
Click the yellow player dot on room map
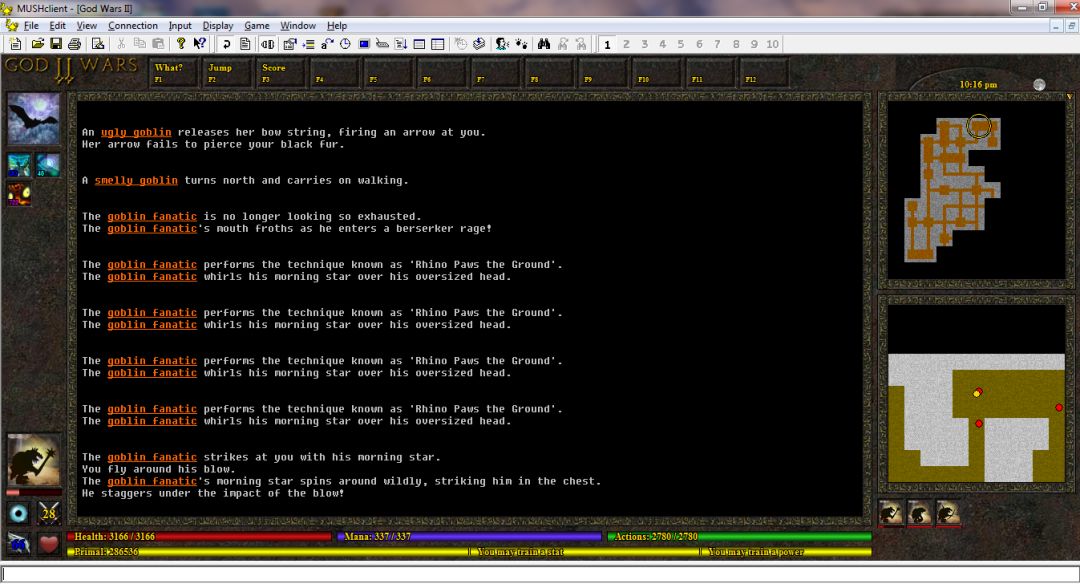pyautogui.click(x=976, y=393)
